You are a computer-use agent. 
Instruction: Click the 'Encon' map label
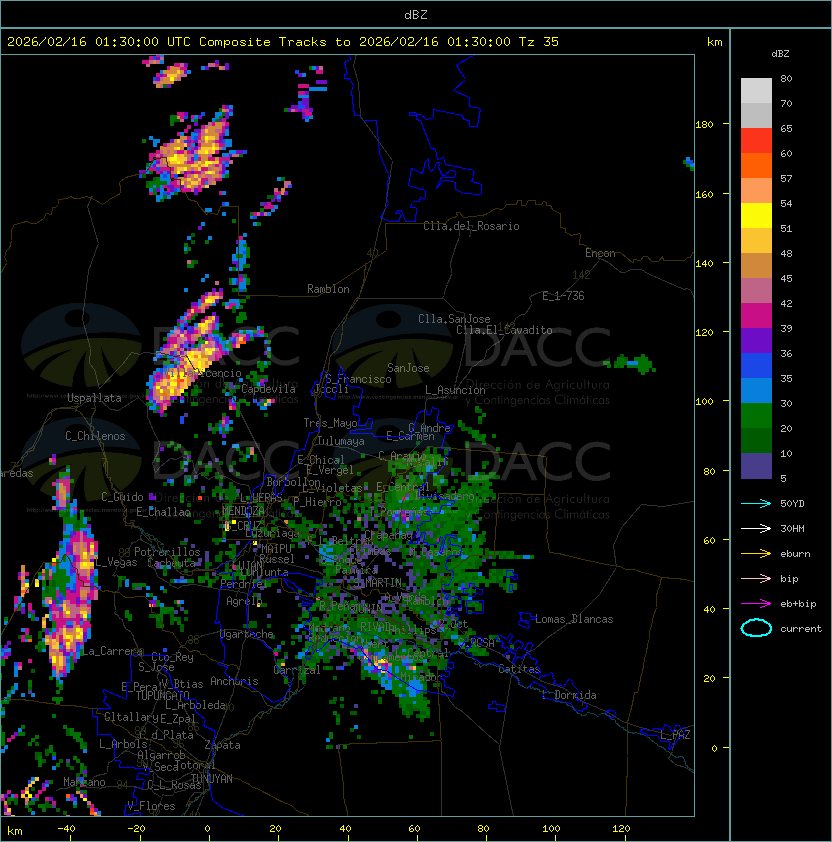click(x=600, y=253)
